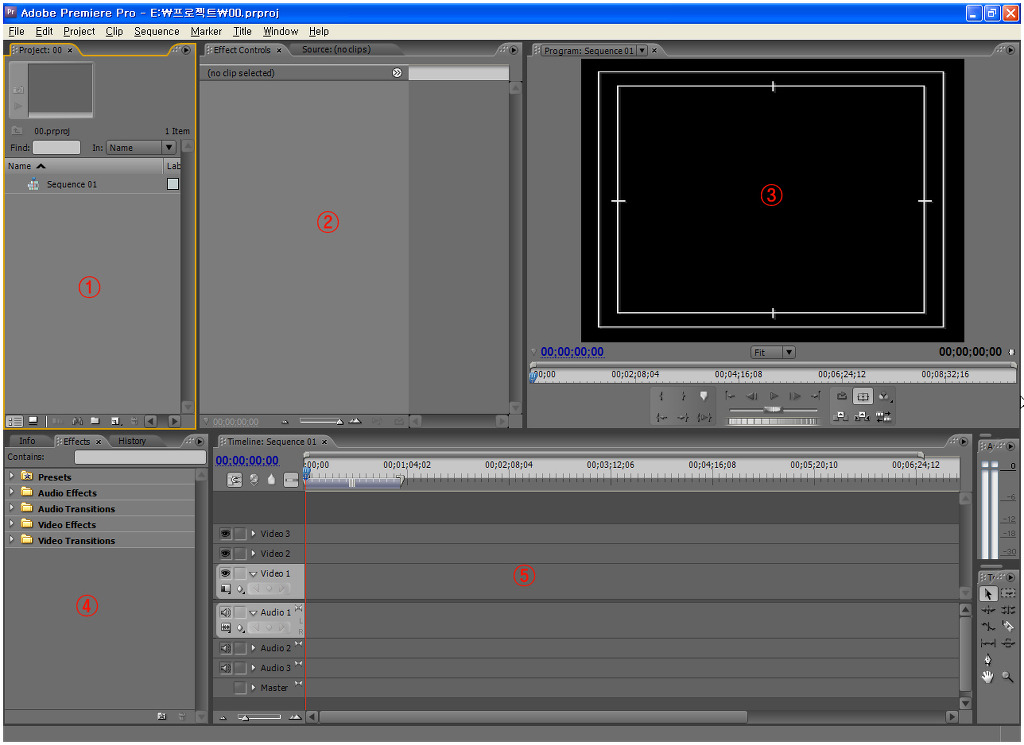Screen dimensions: 1024x745
Task: Toggle lock box on Video 2 track
Action: click(x=240, y=554)
